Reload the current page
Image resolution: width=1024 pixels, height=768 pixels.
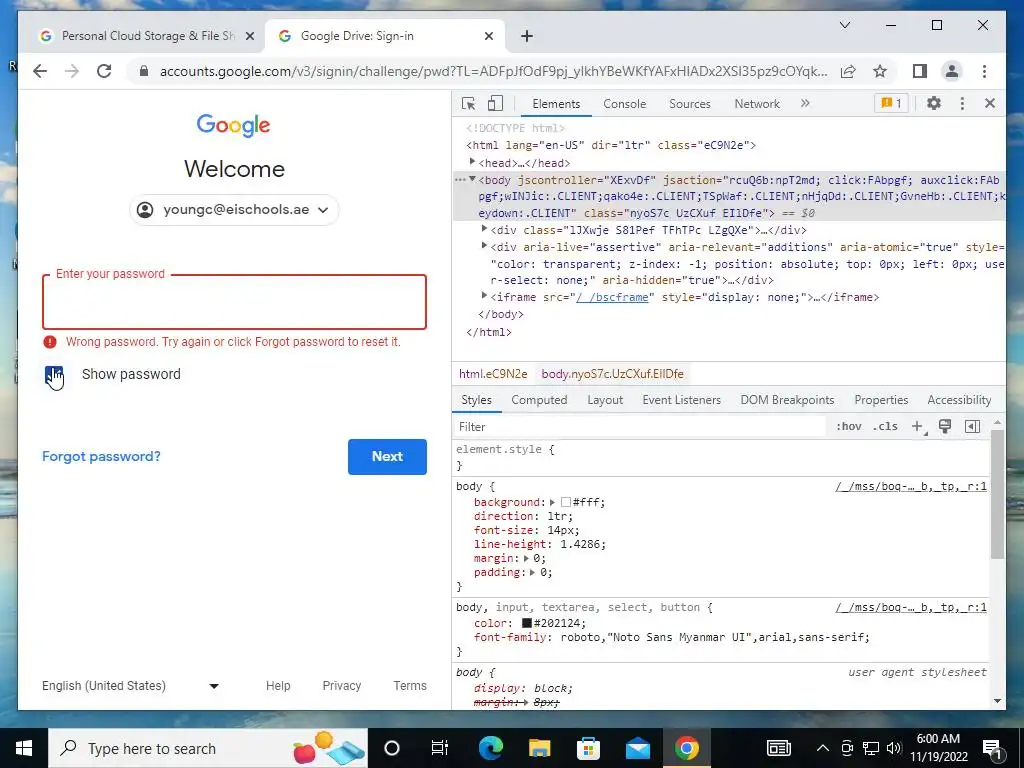point(104,71)
